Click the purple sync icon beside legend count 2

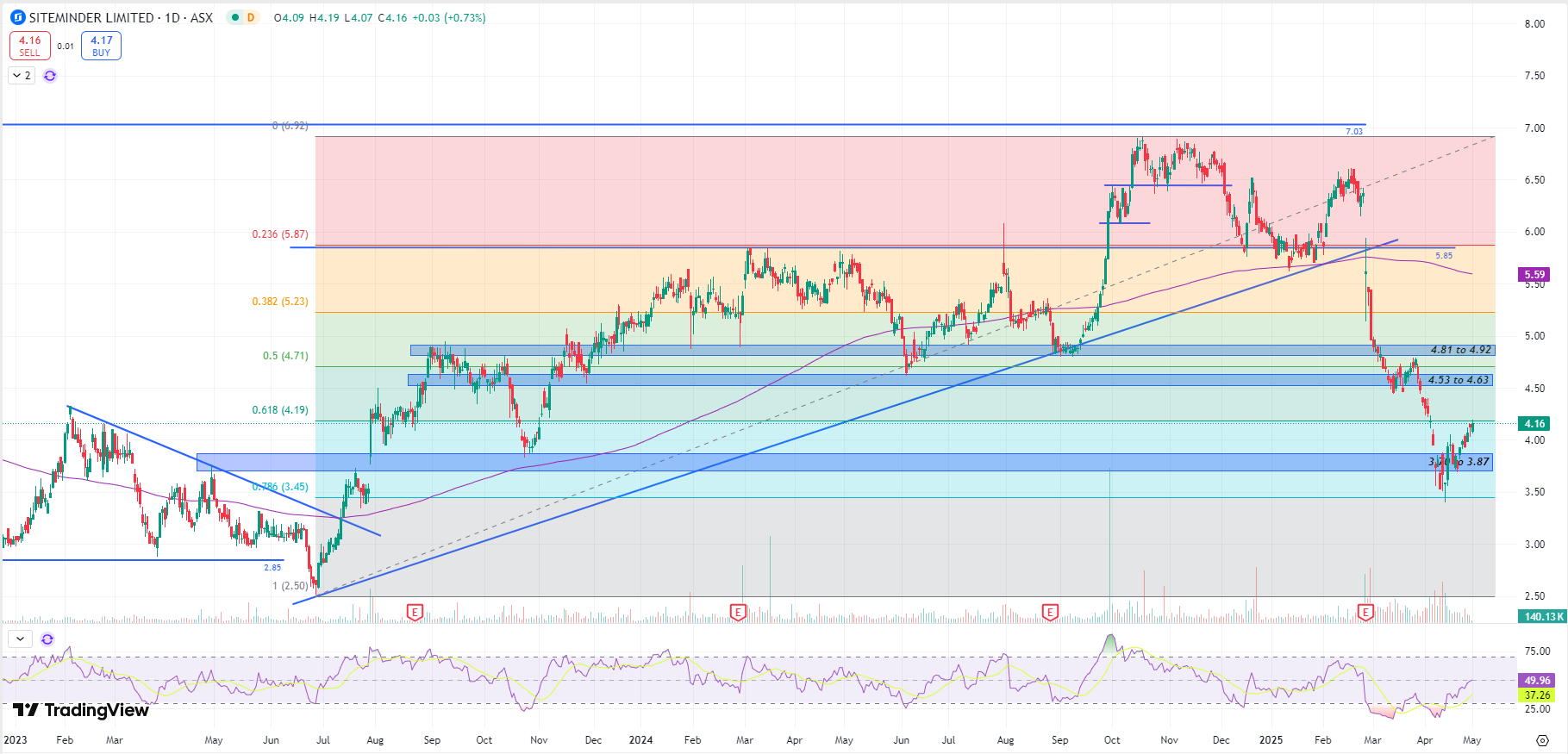click(50, 76)
